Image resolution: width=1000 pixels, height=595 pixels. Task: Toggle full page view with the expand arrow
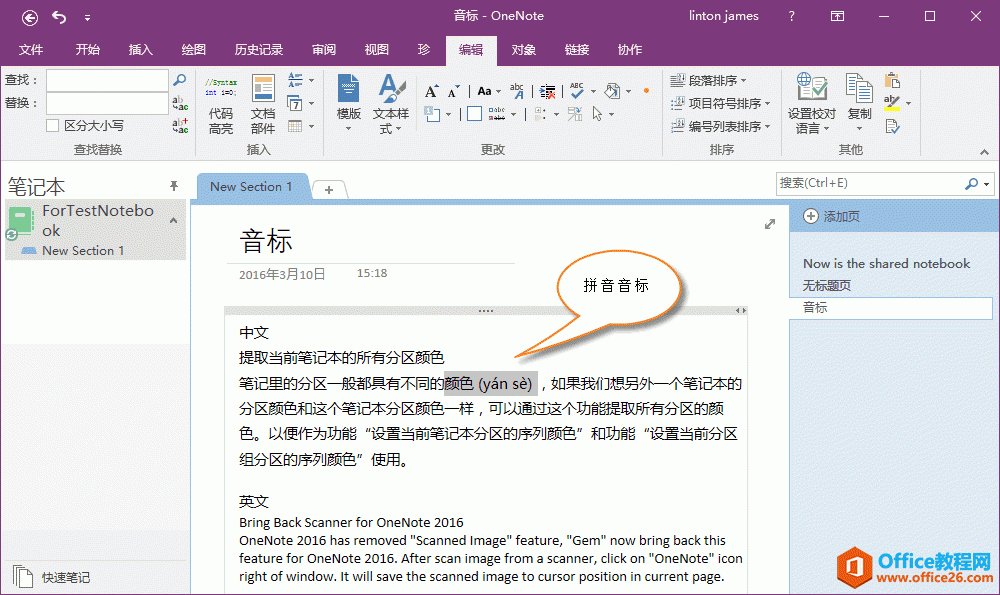770,224
